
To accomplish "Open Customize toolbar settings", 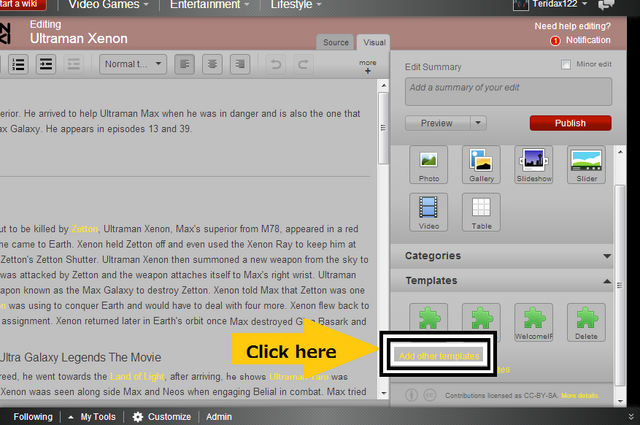I will pos(162,417).
